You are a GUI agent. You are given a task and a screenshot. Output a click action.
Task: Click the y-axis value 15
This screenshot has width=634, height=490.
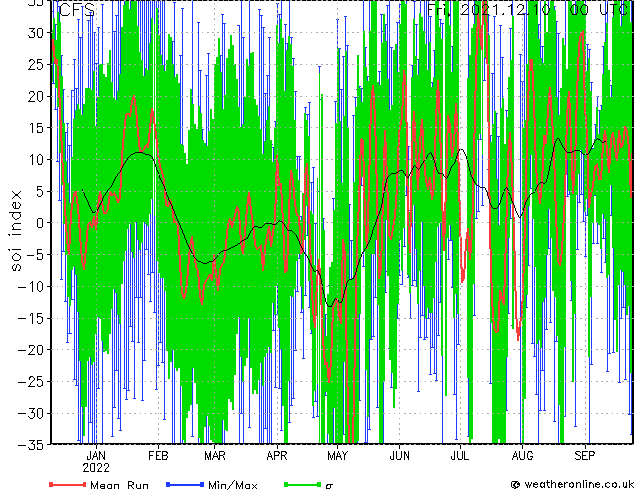[x=36, y=128]
